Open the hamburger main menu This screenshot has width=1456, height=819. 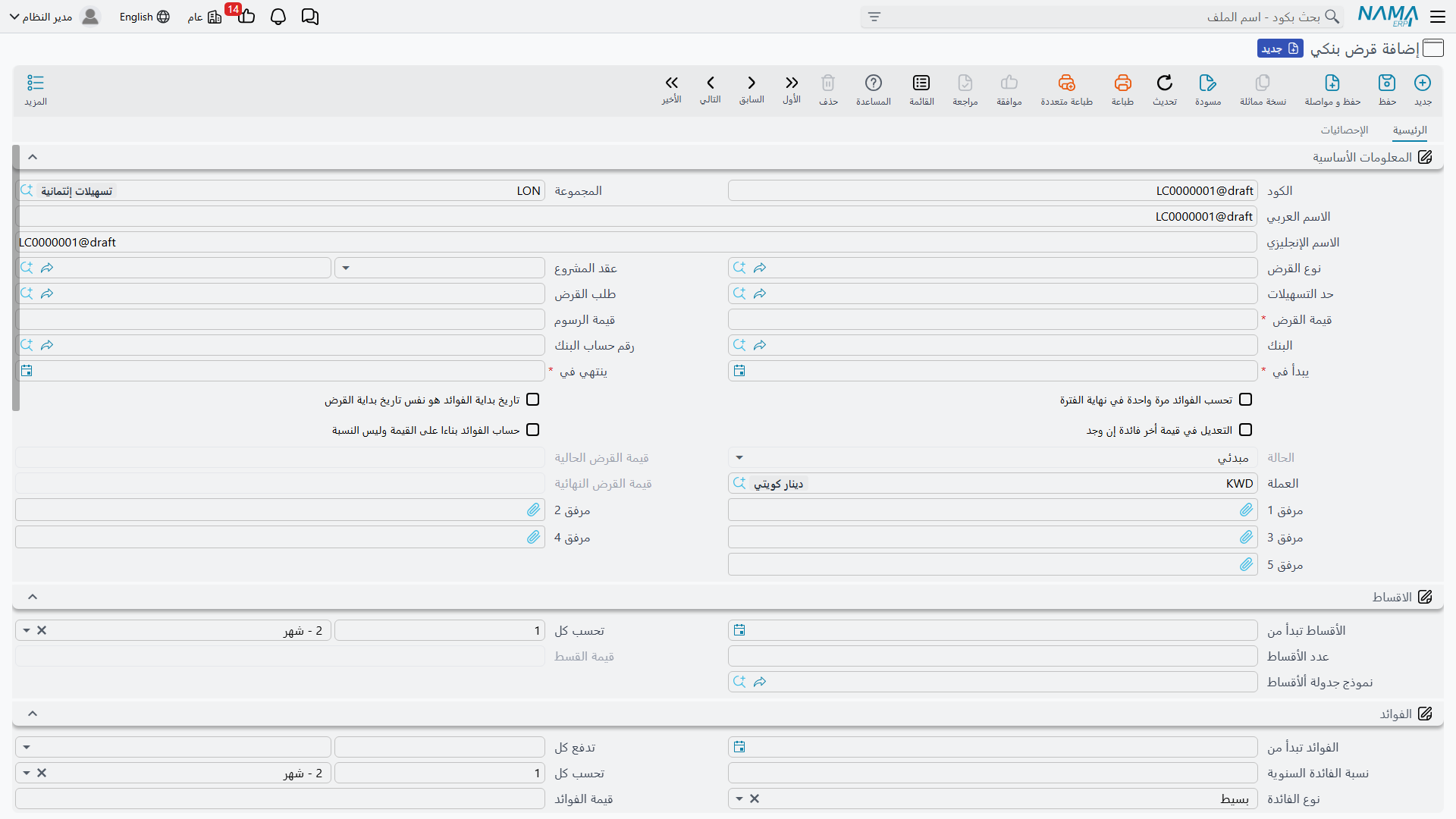[x=1438, y=17]
